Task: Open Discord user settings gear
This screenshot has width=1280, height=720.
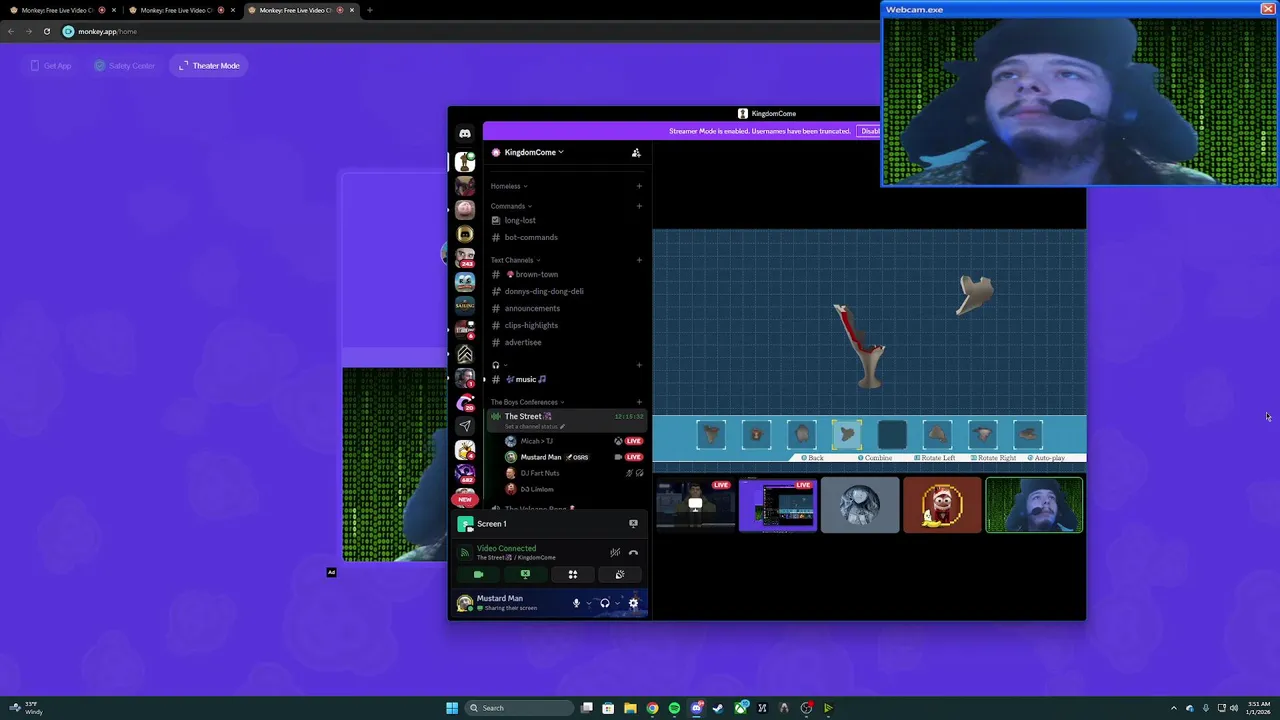Action: click(633, 603)
